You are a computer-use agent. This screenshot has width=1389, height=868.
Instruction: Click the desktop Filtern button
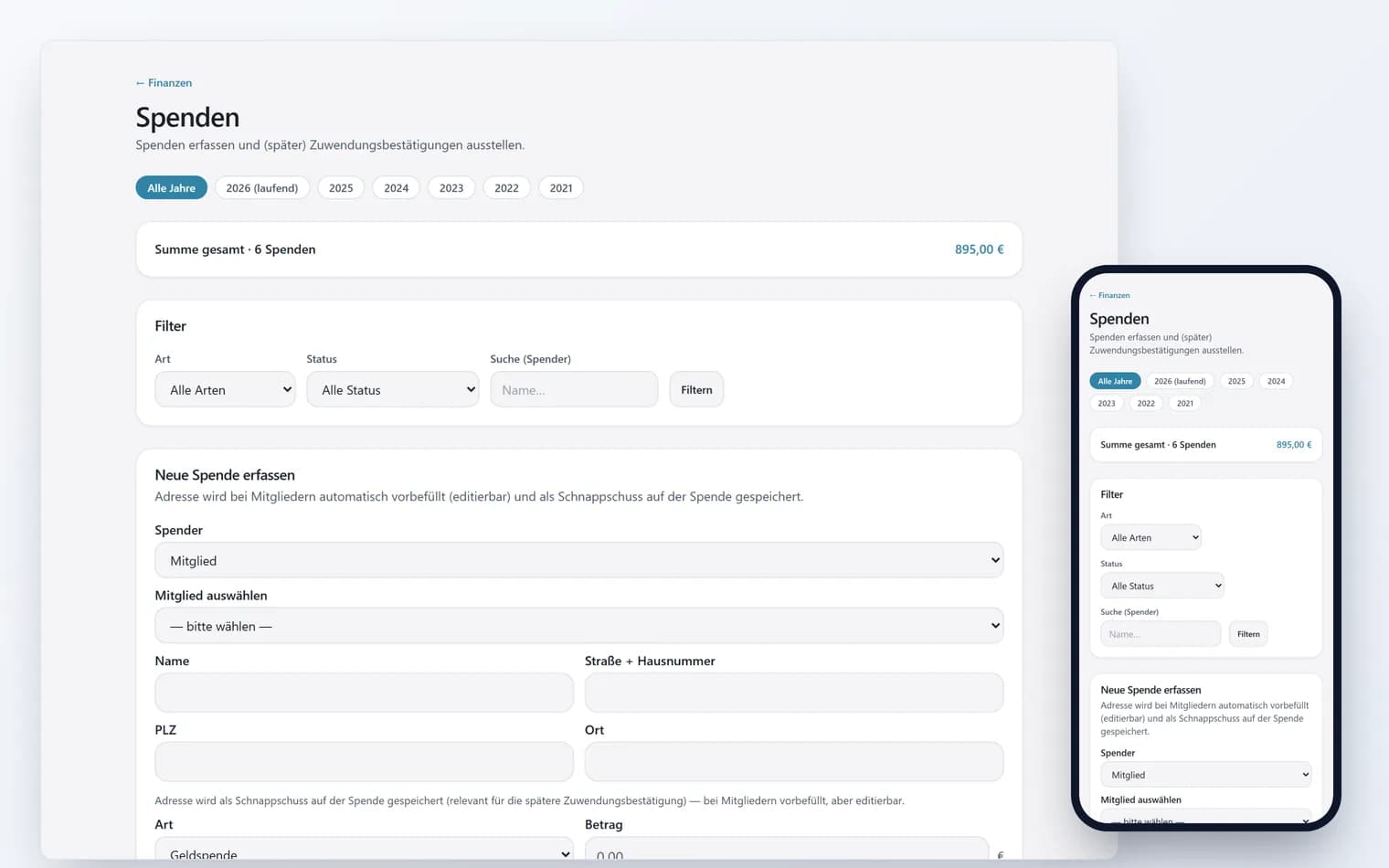[696, 389]
